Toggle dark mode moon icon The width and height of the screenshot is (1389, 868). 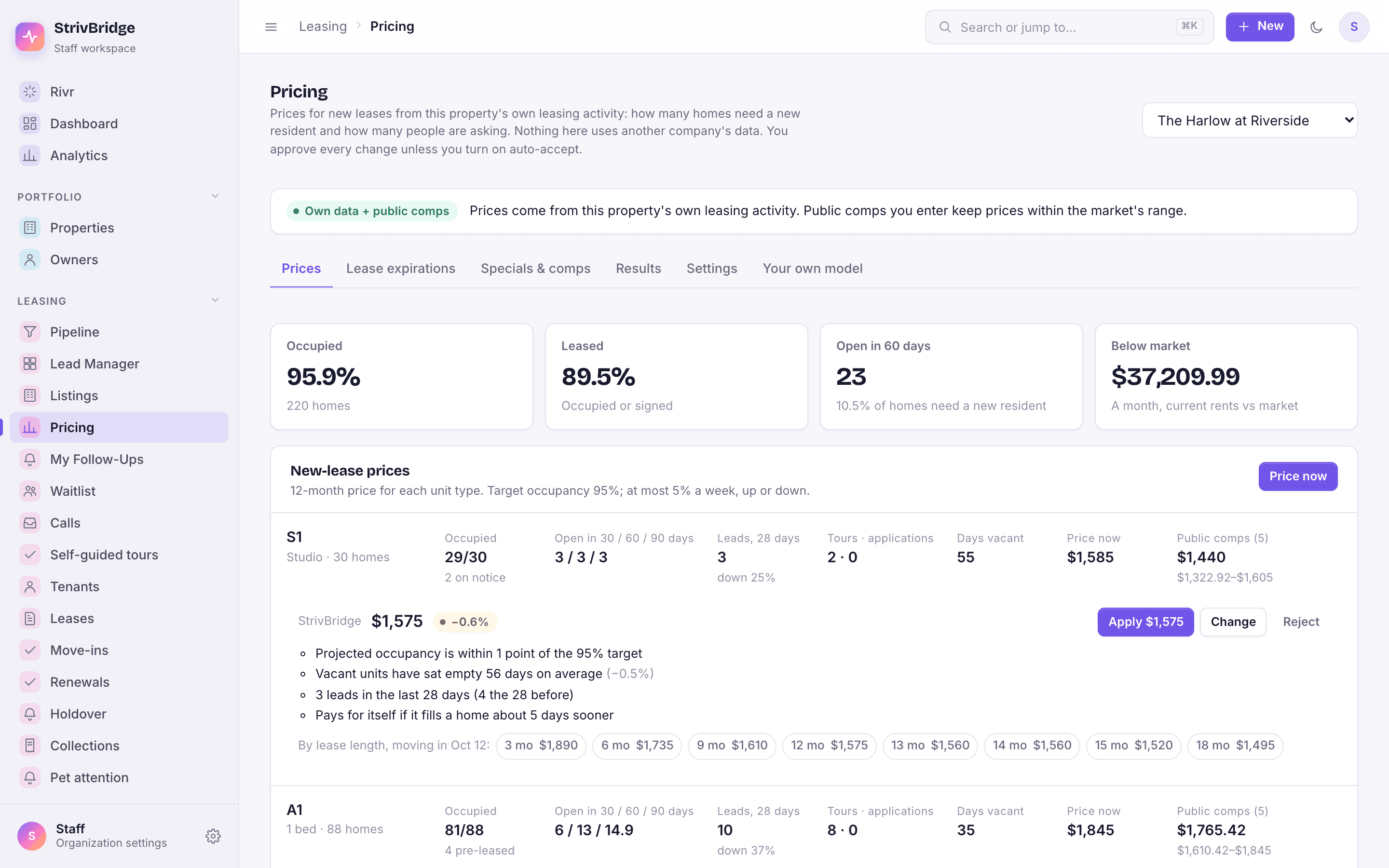click(1316, 27)
